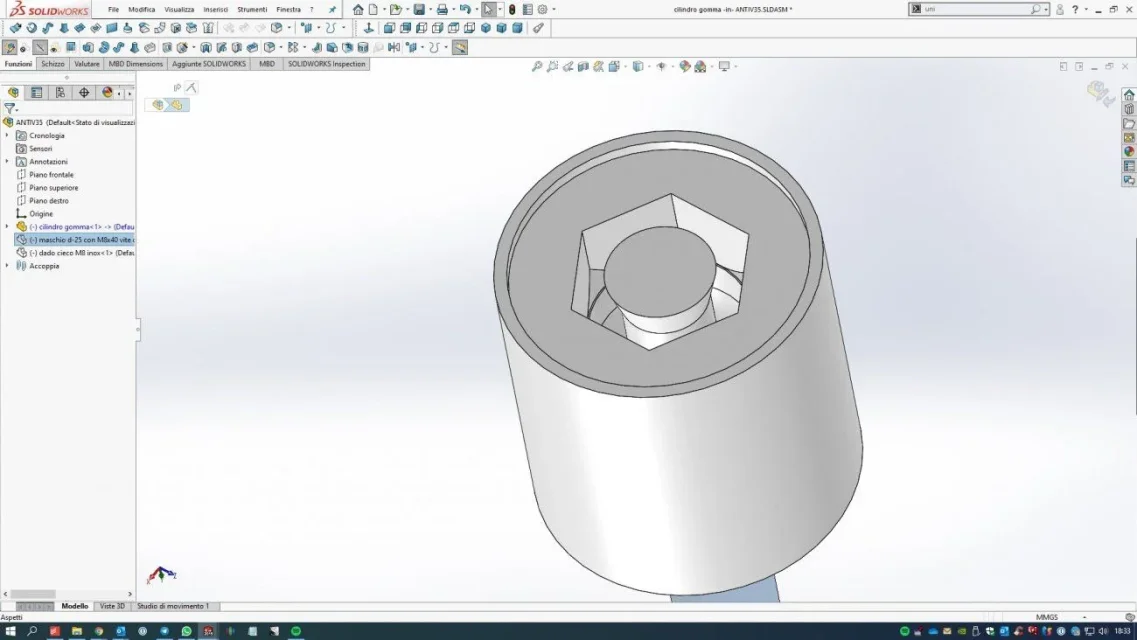Select the Studio di movimento 1 tab

[x=173, y=606]
